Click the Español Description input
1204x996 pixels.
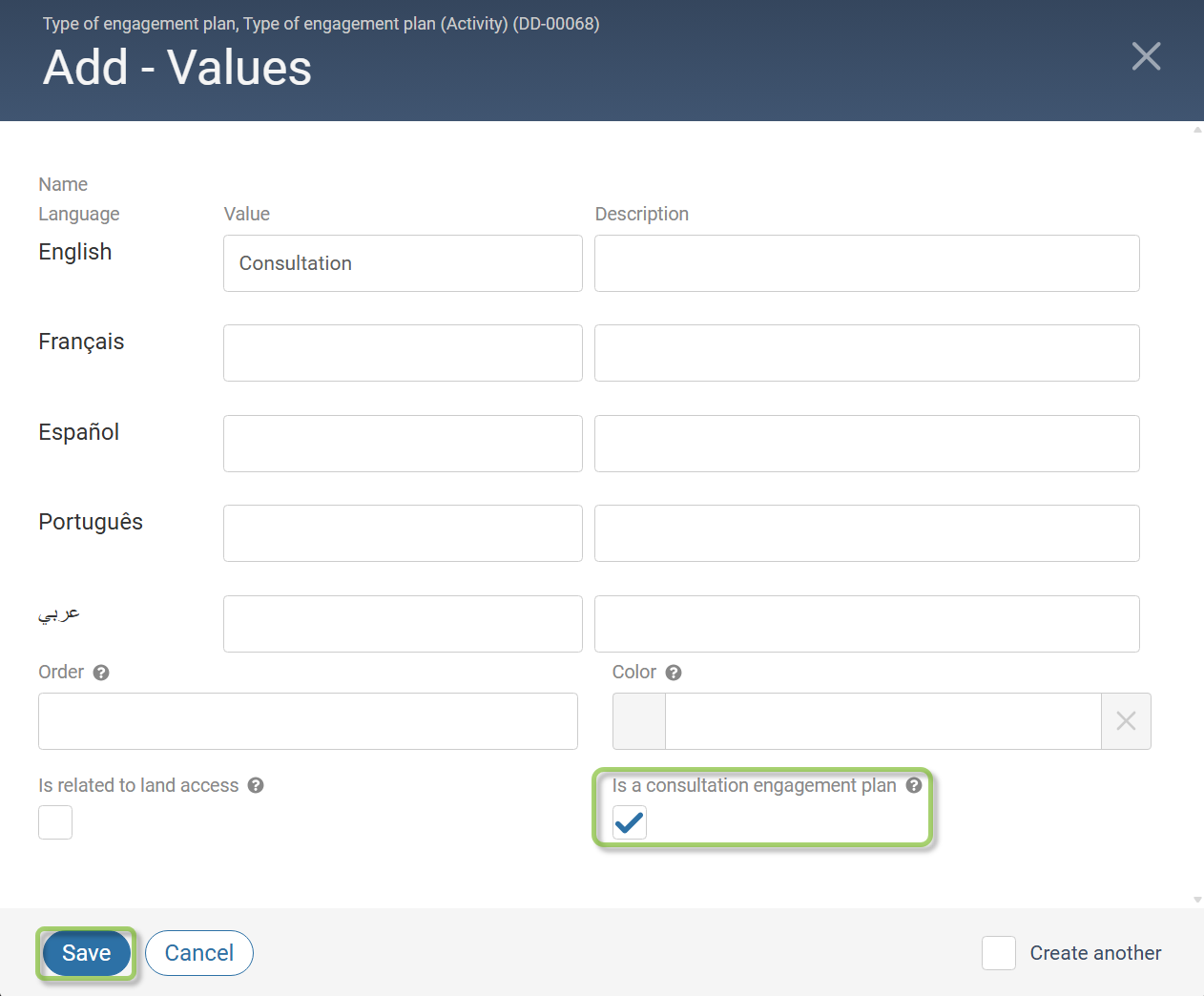pos(867,444)
